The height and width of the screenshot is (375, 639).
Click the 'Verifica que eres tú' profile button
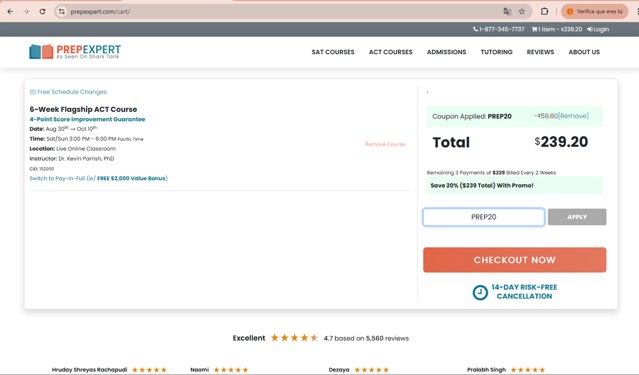[595, 11]
